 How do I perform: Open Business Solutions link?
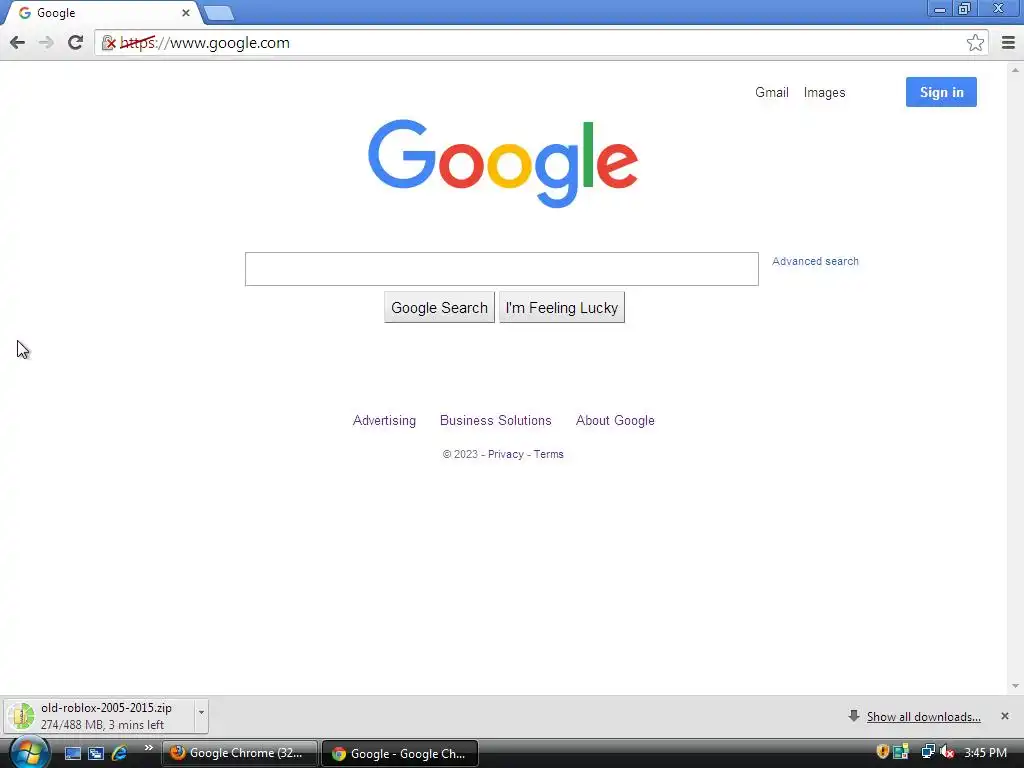click(496, 421)
